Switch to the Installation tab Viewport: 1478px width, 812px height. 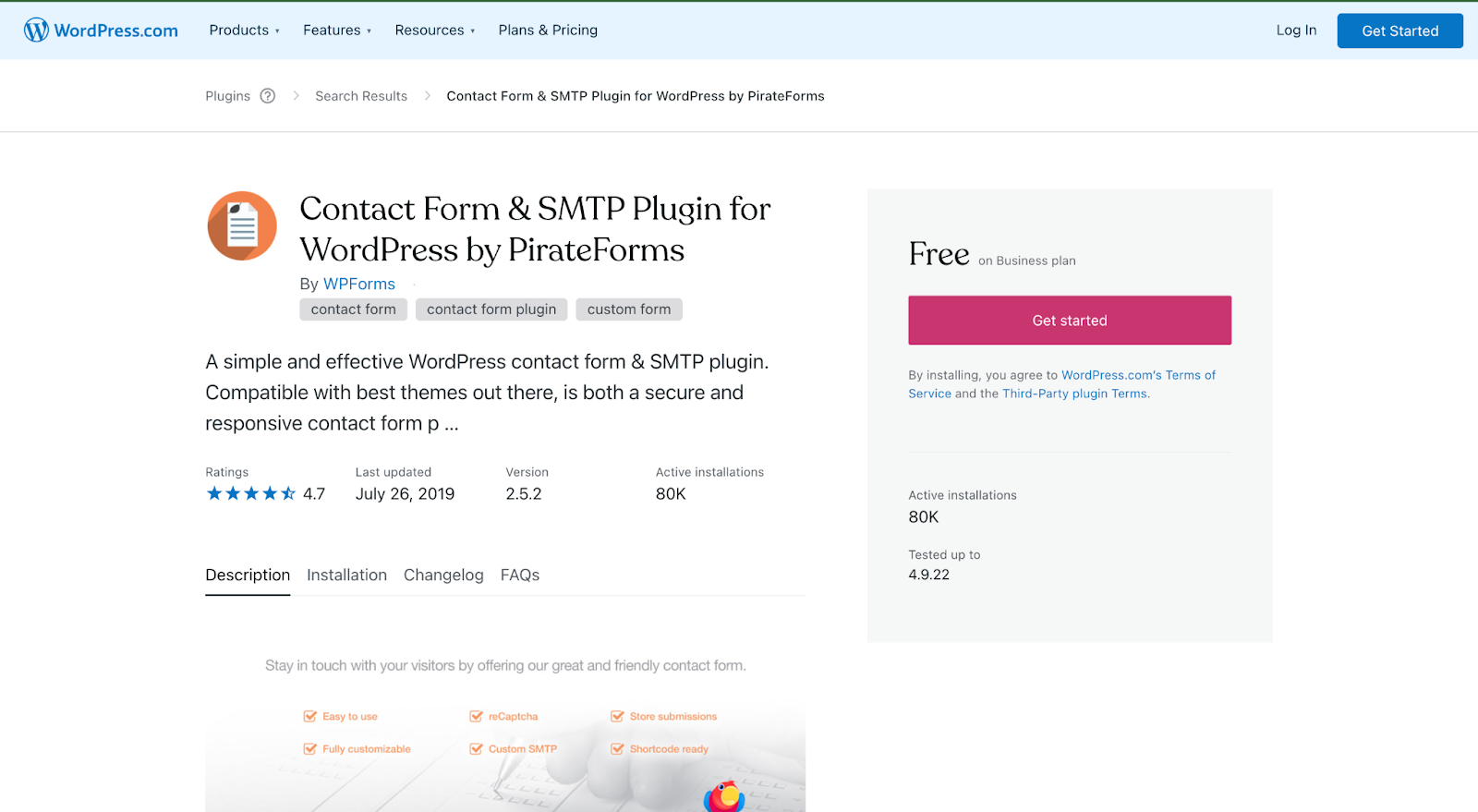click(346, 576)
